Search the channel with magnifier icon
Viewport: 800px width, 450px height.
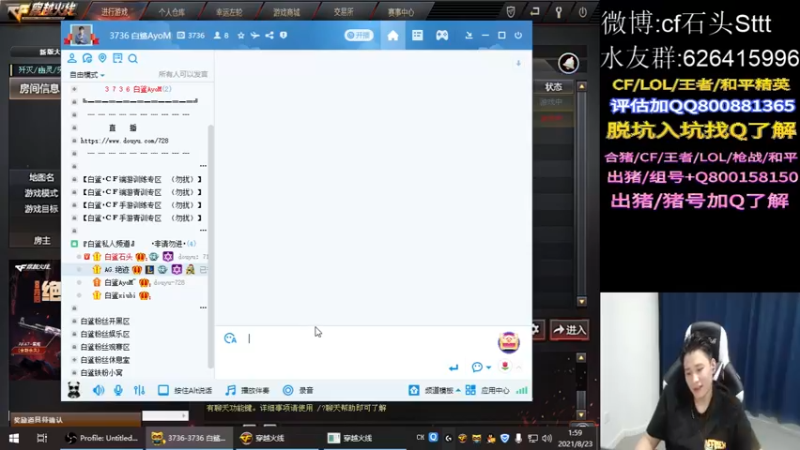[133, 59]
